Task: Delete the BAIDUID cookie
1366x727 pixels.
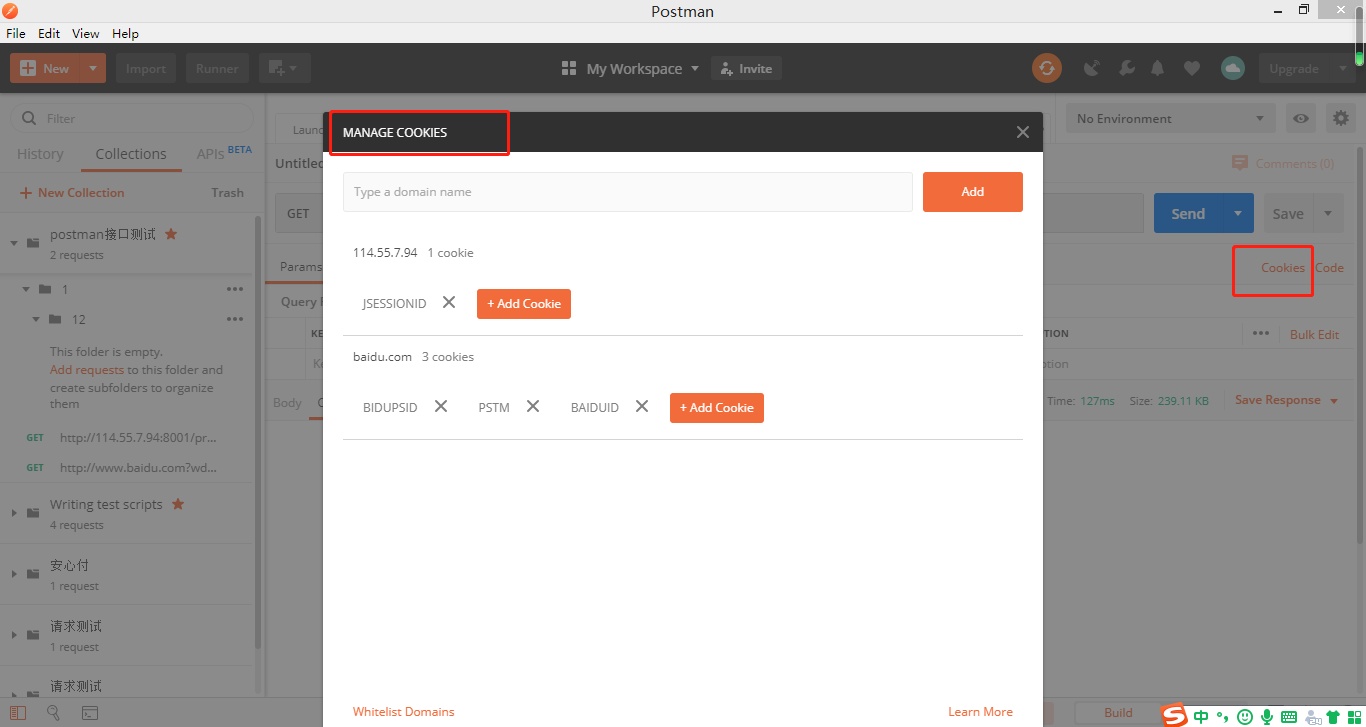Action: coord(642,406)
